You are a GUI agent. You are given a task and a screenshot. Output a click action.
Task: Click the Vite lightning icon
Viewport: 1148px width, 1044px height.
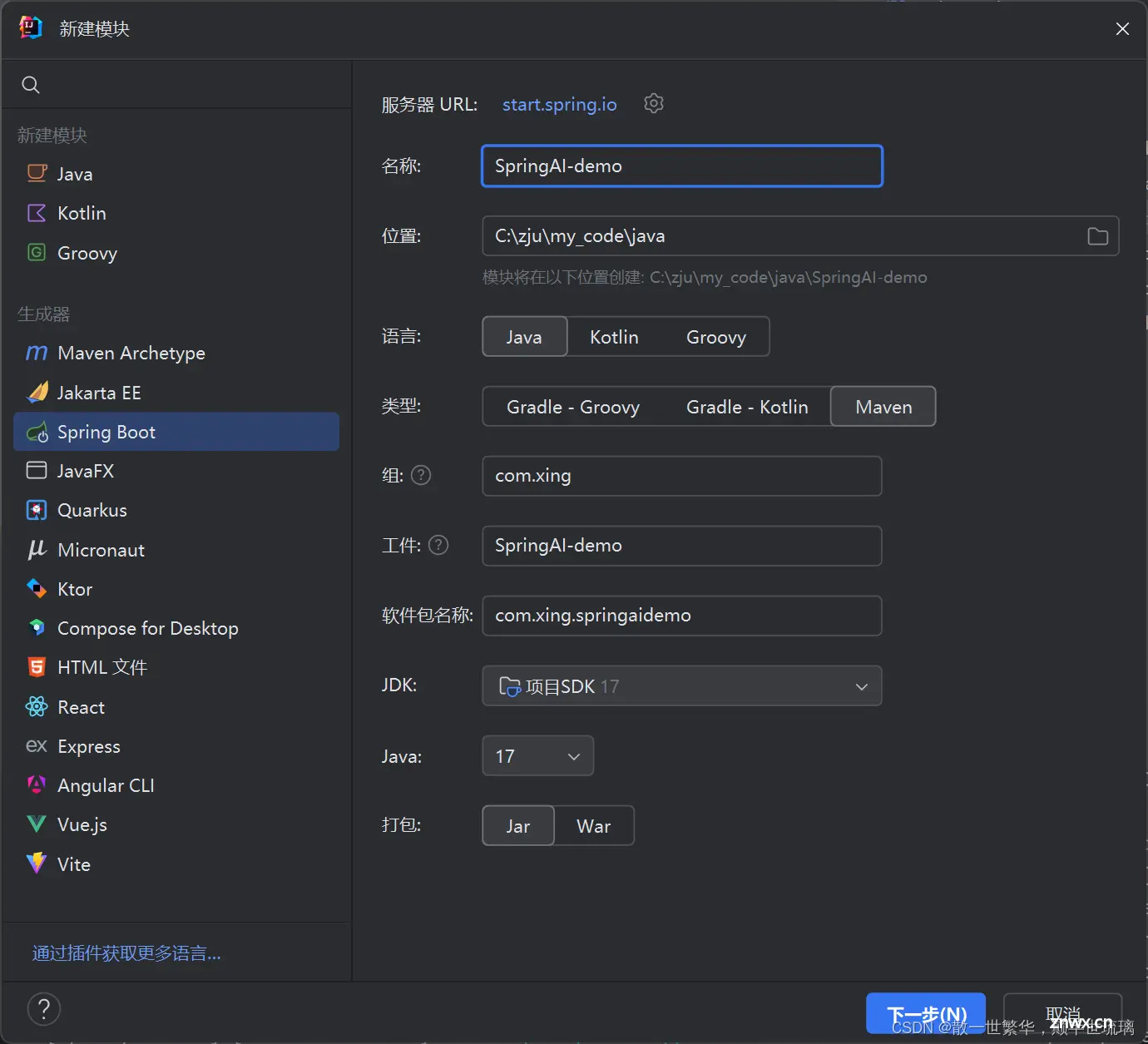pyautogui.click(x=37, y=863)
